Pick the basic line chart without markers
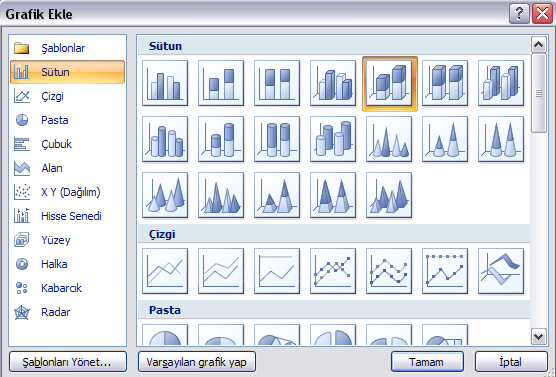Screen dimensions: 556x377 tap(165, 271)
